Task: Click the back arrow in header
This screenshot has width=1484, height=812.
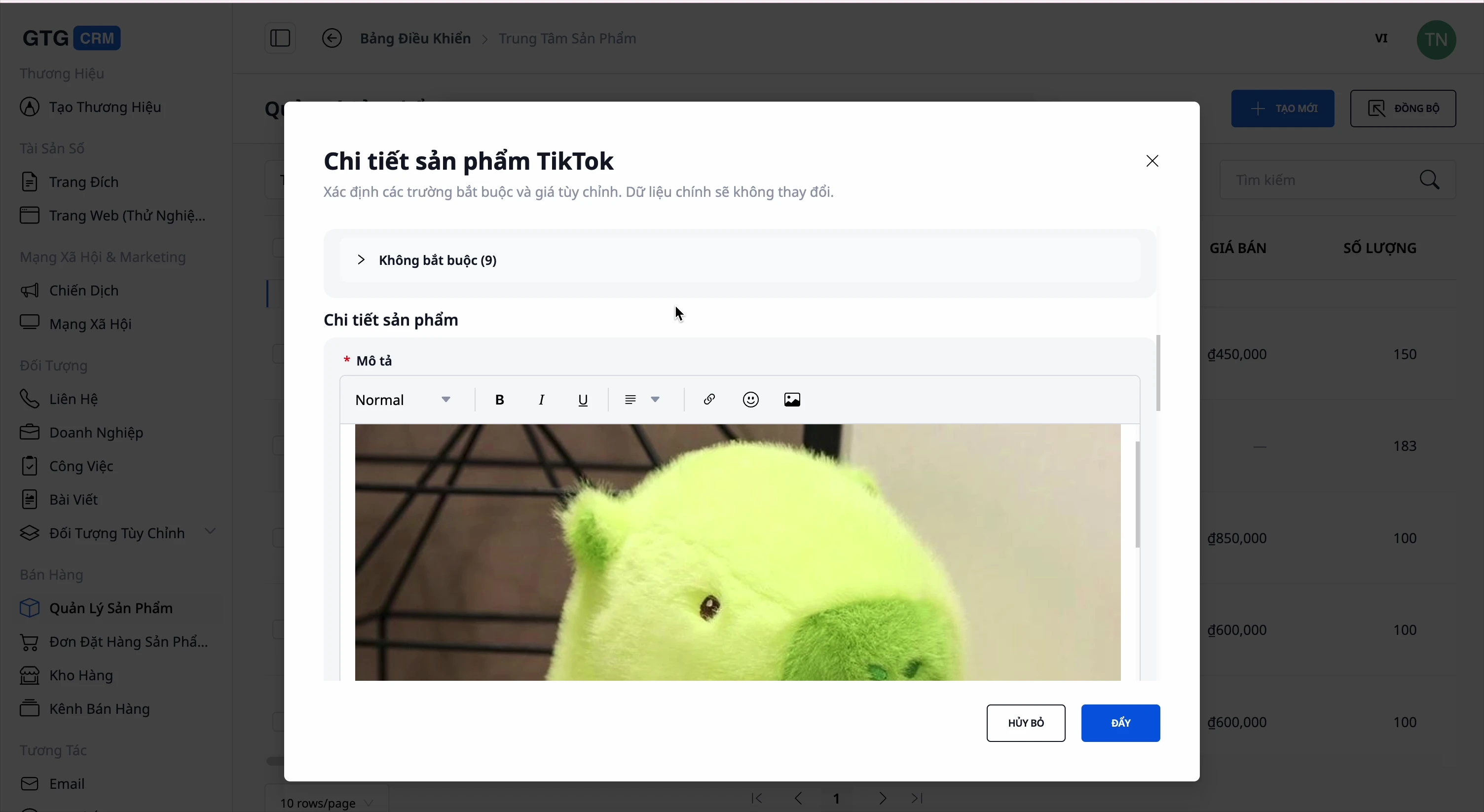Action: pos(332,38)
